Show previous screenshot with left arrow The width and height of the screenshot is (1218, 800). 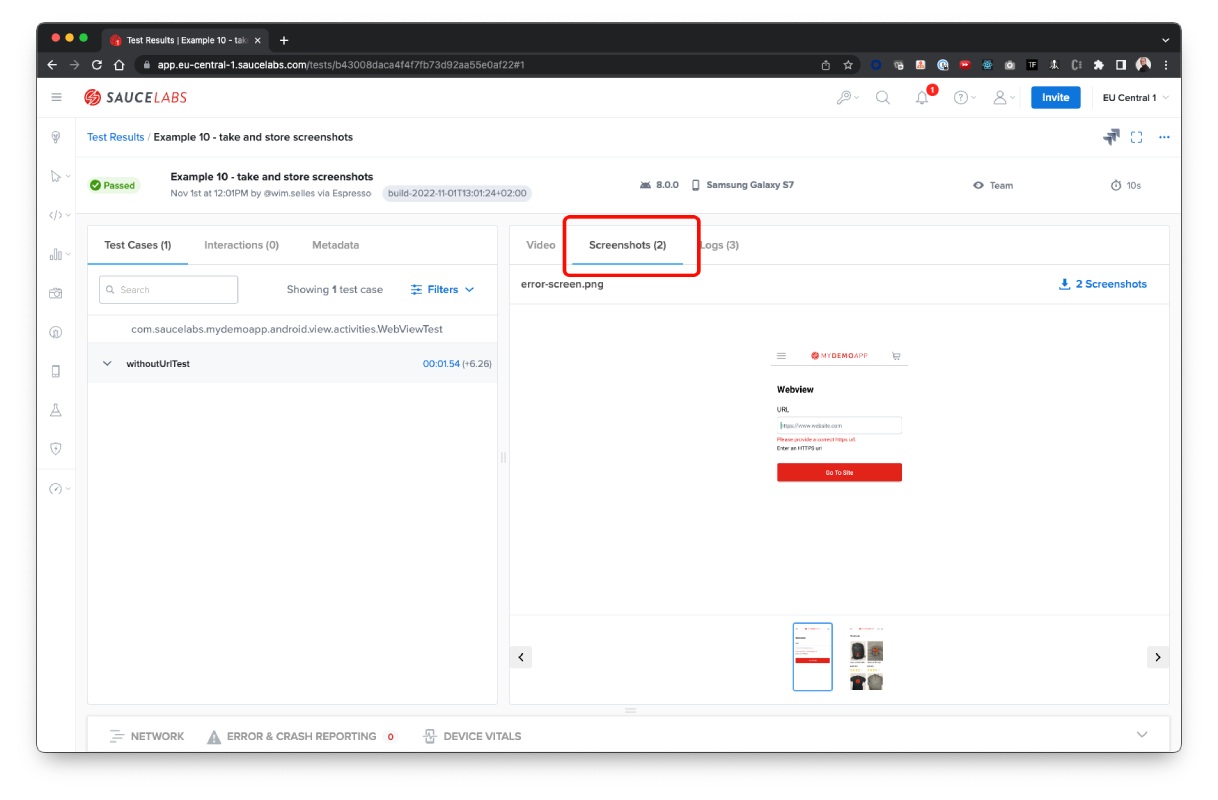click(x=521, y=657)
